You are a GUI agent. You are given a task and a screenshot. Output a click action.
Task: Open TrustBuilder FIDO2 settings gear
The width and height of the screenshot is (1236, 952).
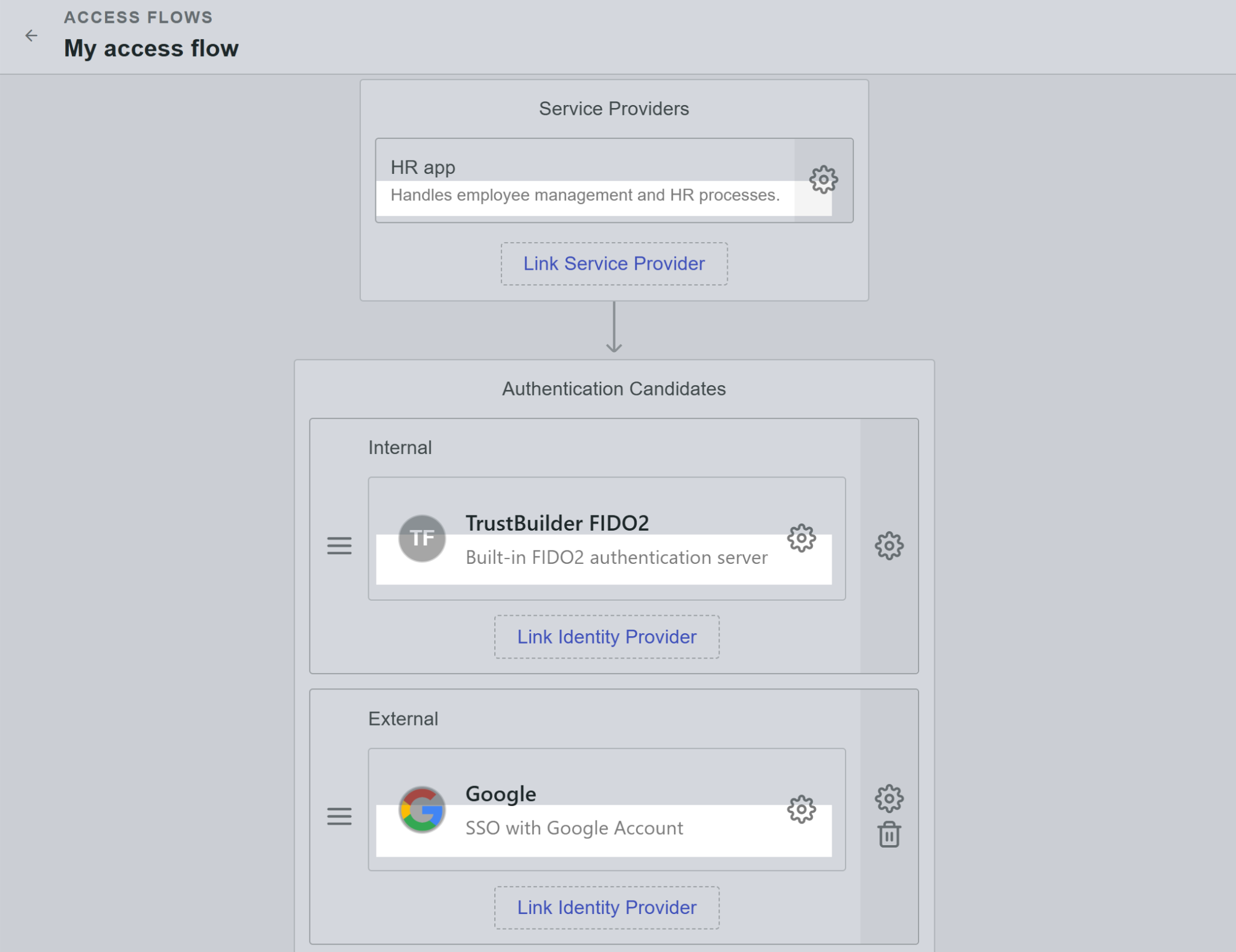pos(801,538)
